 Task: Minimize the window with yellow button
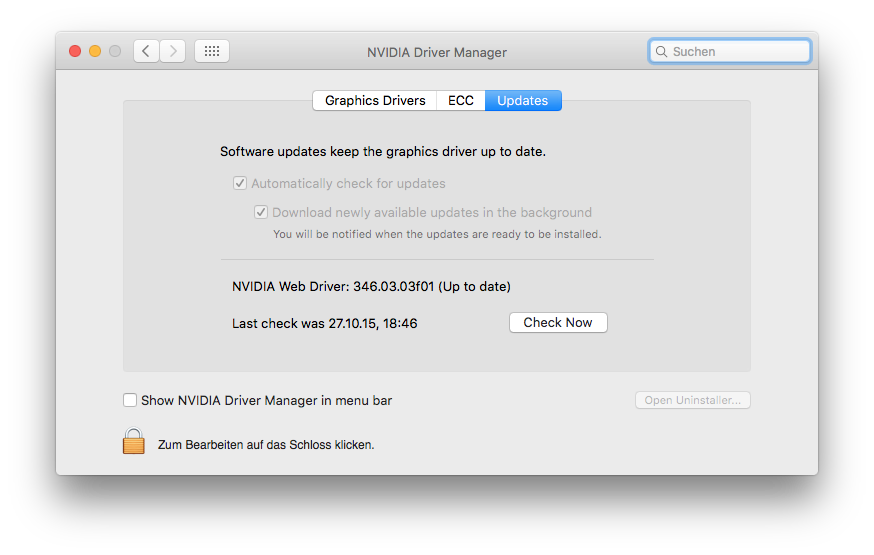click(95, 51)
